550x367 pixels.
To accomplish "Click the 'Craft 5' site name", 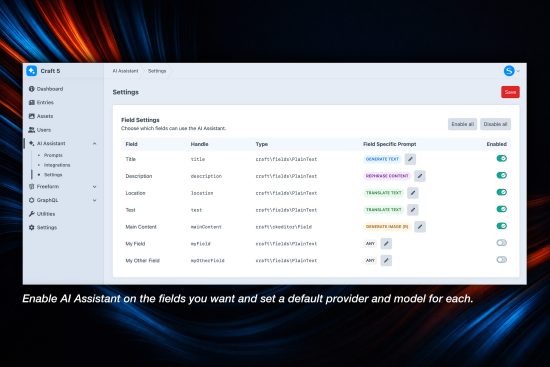I will (50, 71).
